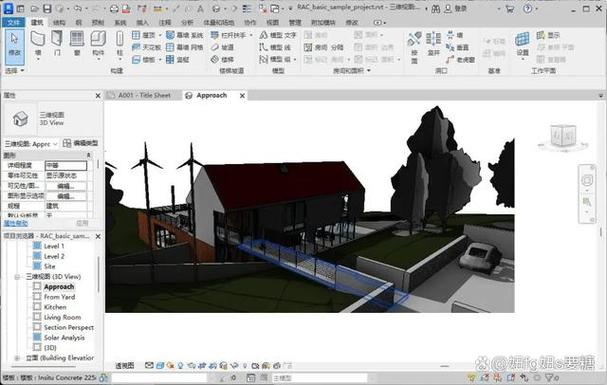Toggle Select Links in the status bar
Viewport: 607px width, 385px height.
(472, 377)
